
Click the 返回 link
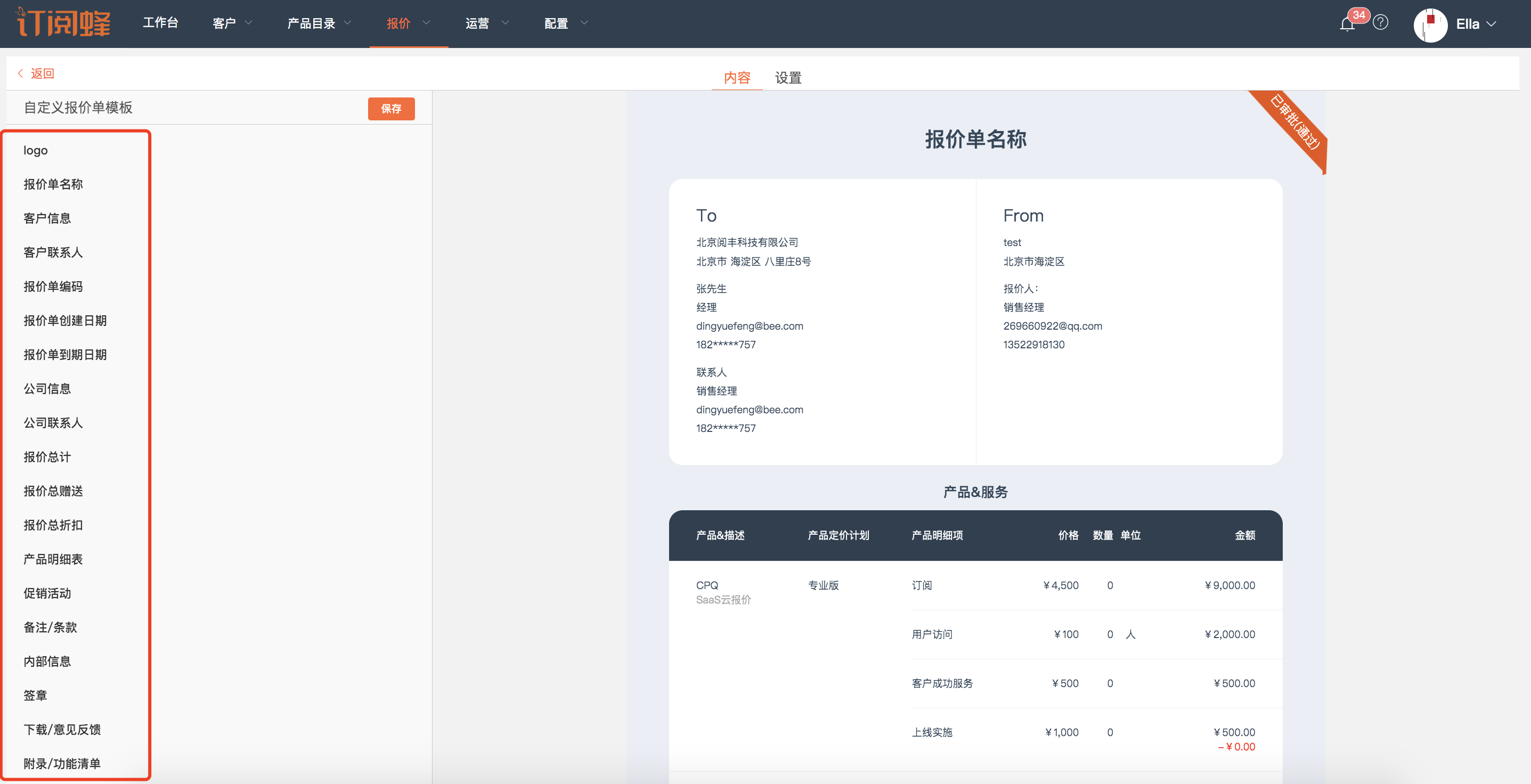[x=42, y=73]
